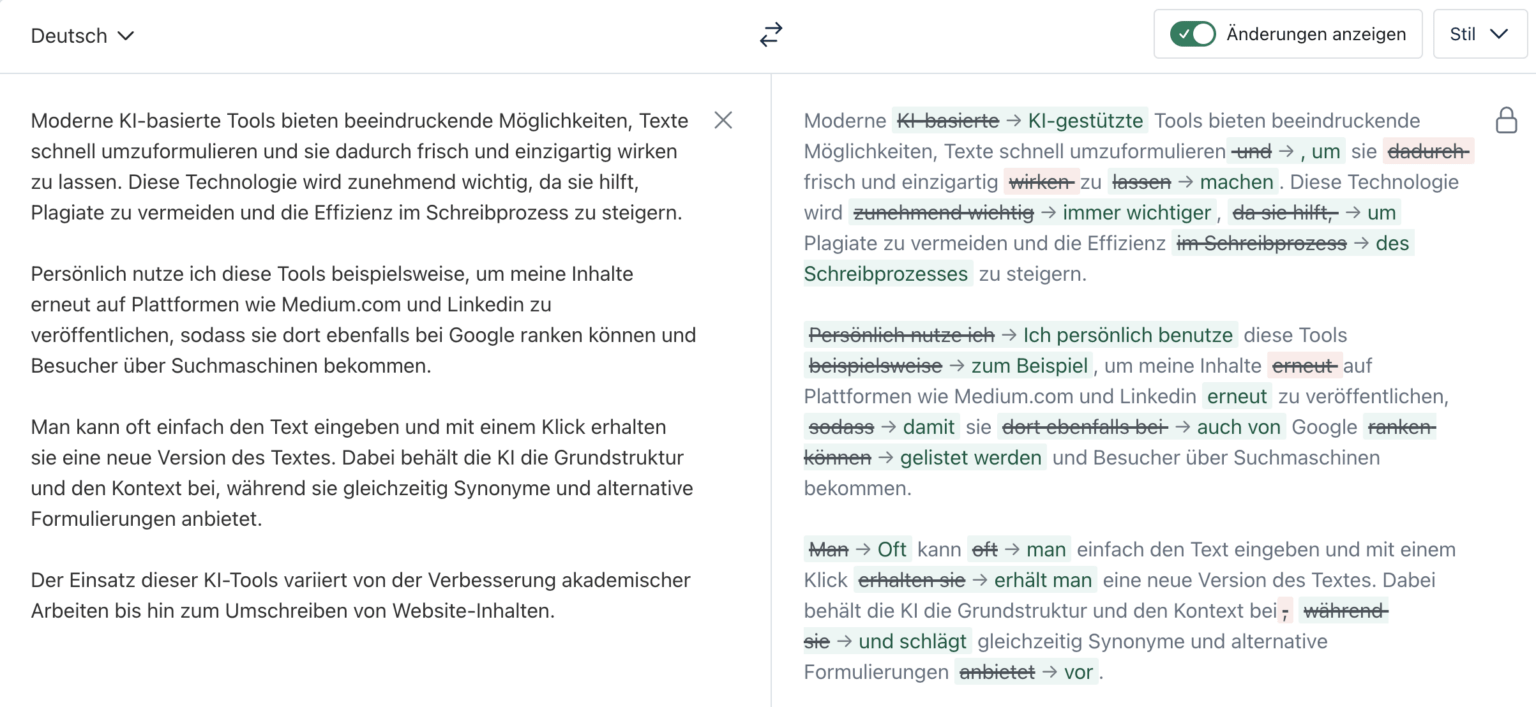Swap source and target languages icon
This screenshot has height=707, width=1536.
(x=770, y=35)
